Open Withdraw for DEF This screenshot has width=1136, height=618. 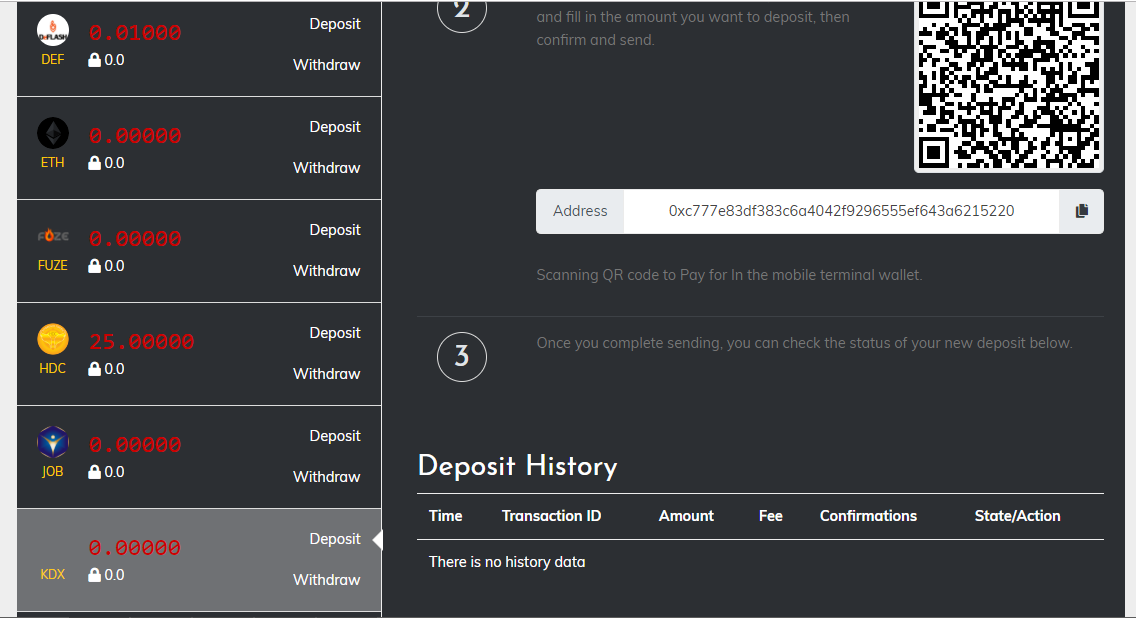(327, 64)
